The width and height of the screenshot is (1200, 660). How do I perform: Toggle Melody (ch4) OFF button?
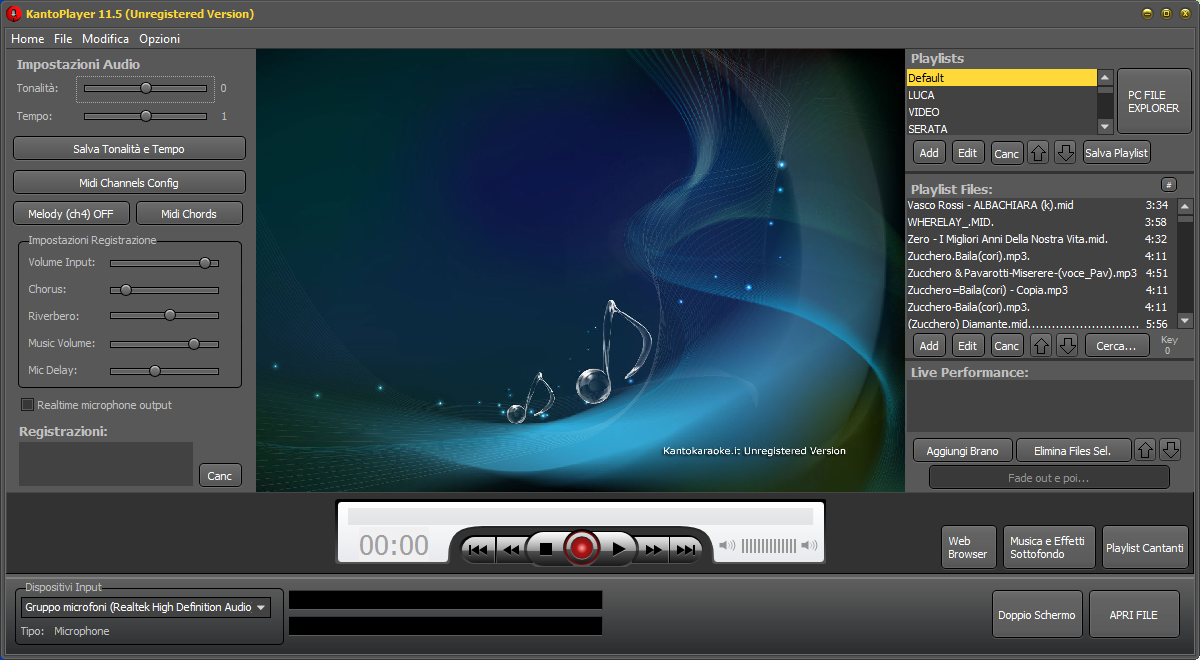tap(70, 213)
